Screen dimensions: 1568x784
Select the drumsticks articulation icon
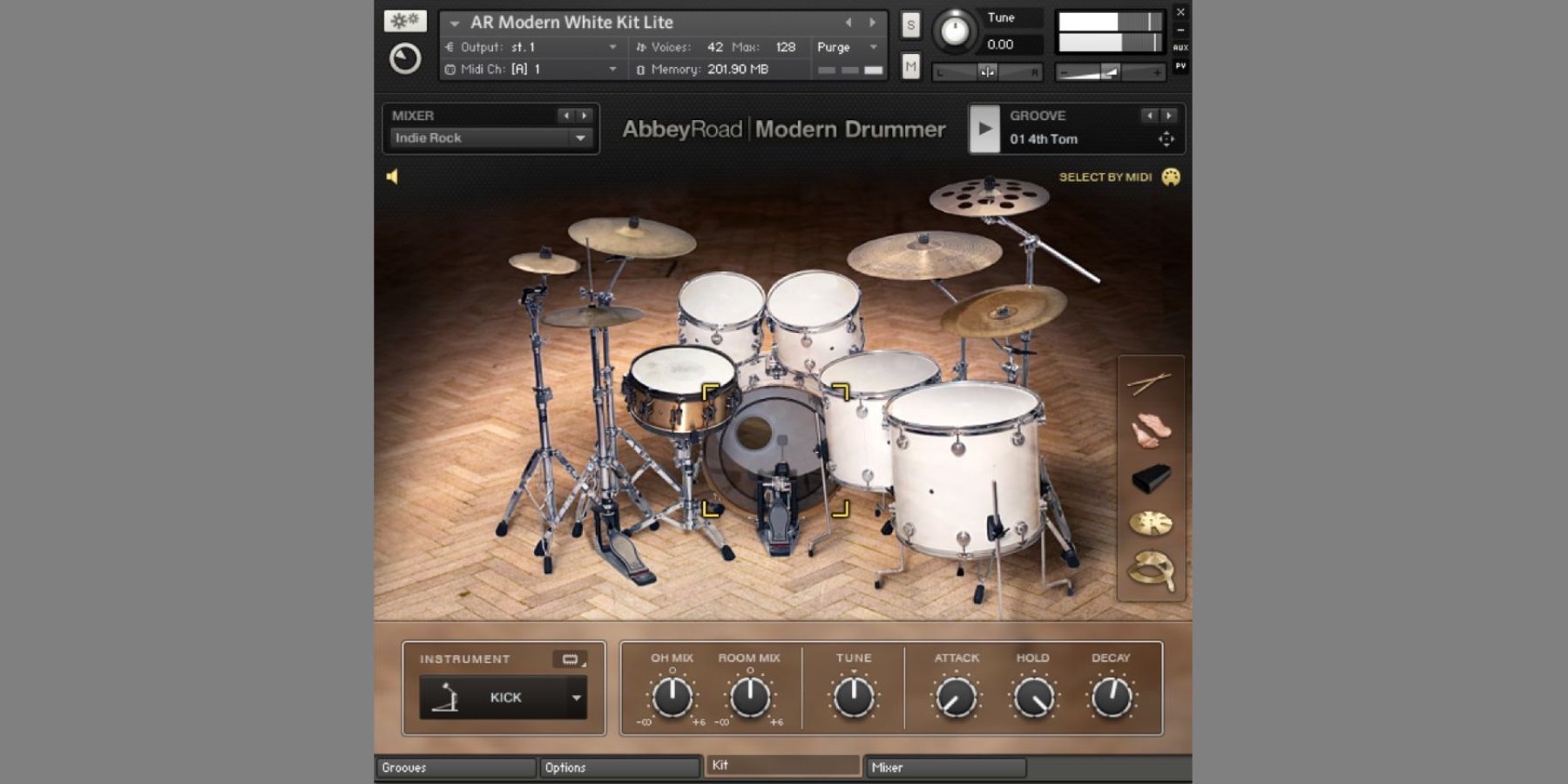pos(1150,383)
